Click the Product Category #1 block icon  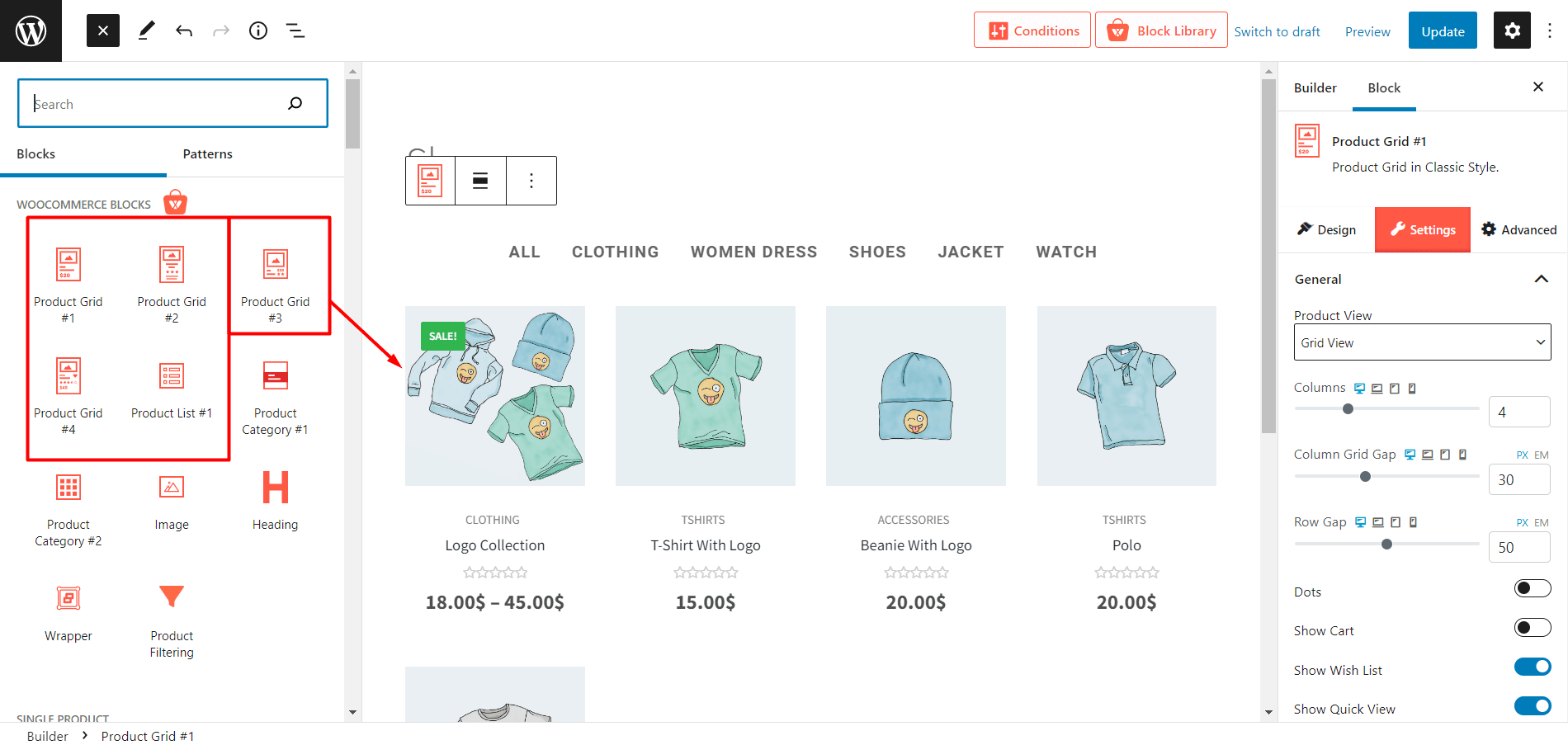275,375
